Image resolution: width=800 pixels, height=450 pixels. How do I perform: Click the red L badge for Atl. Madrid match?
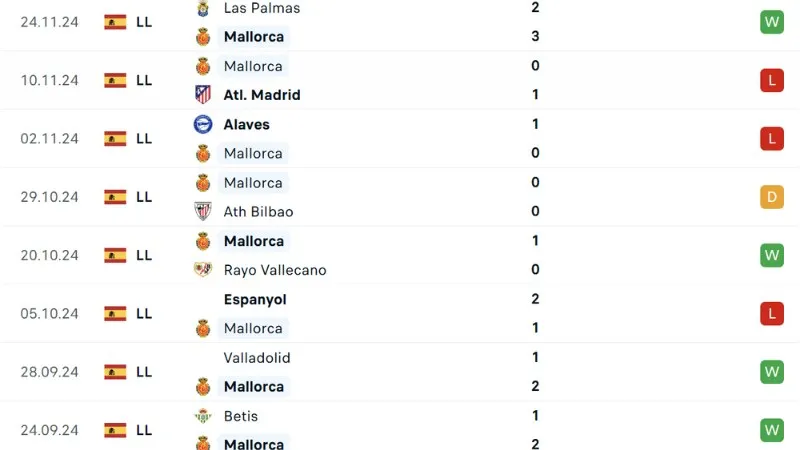click(771, 80)
